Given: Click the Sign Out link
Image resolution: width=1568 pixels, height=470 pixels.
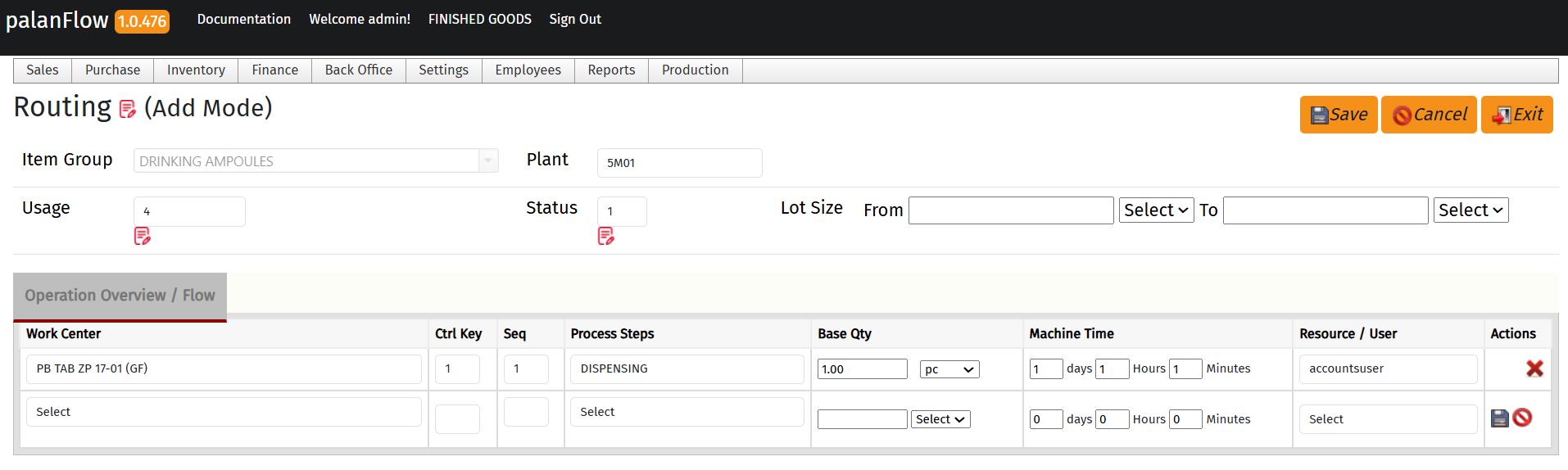Looking at the screenshot, I should [x=574, y=19].
